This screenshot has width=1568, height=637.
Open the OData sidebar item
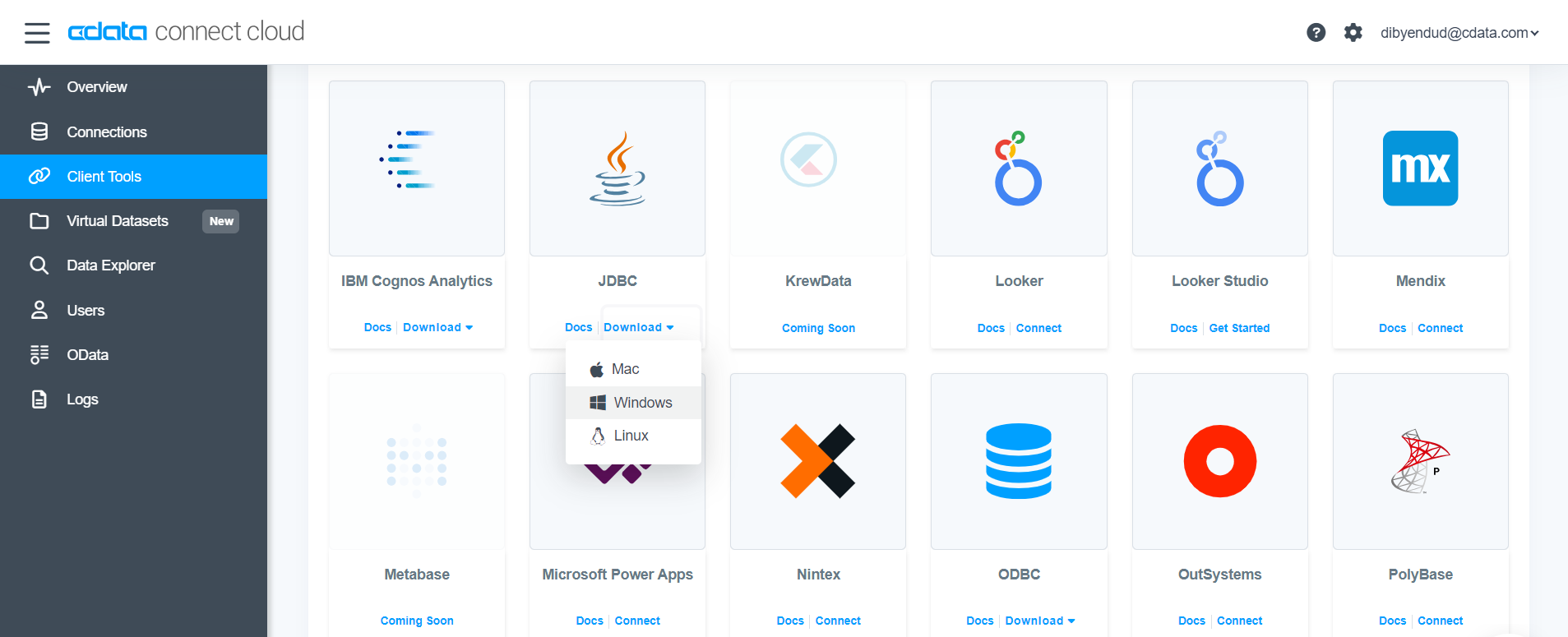click(133, 355)
